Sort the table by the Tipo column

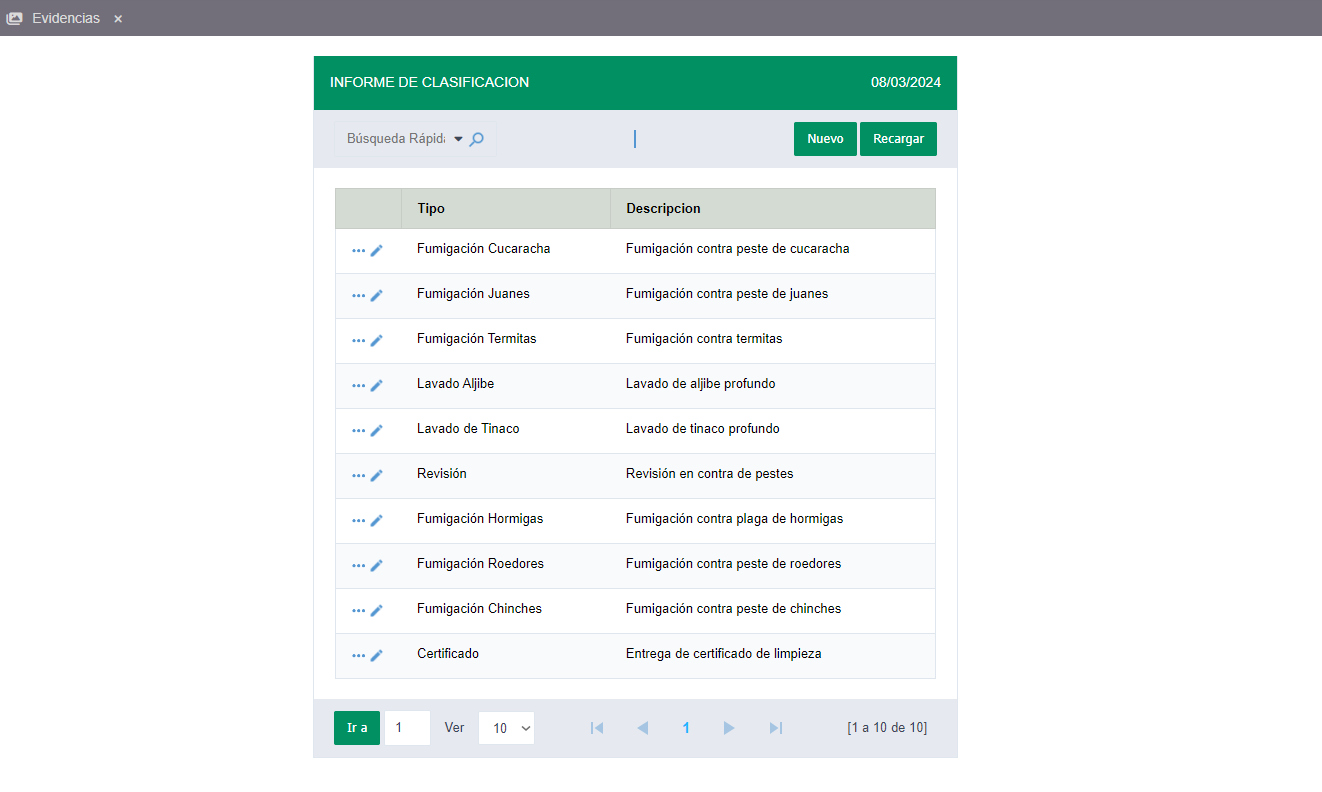tap(430, 208)
